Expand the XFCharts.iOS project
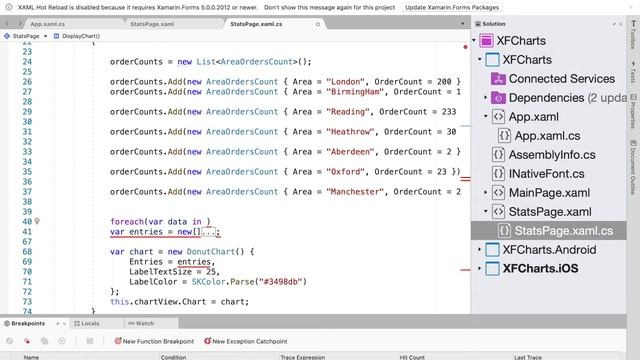The height and width of the screenshot is (360, 640). pyautogui.click(x=480, y=269)
